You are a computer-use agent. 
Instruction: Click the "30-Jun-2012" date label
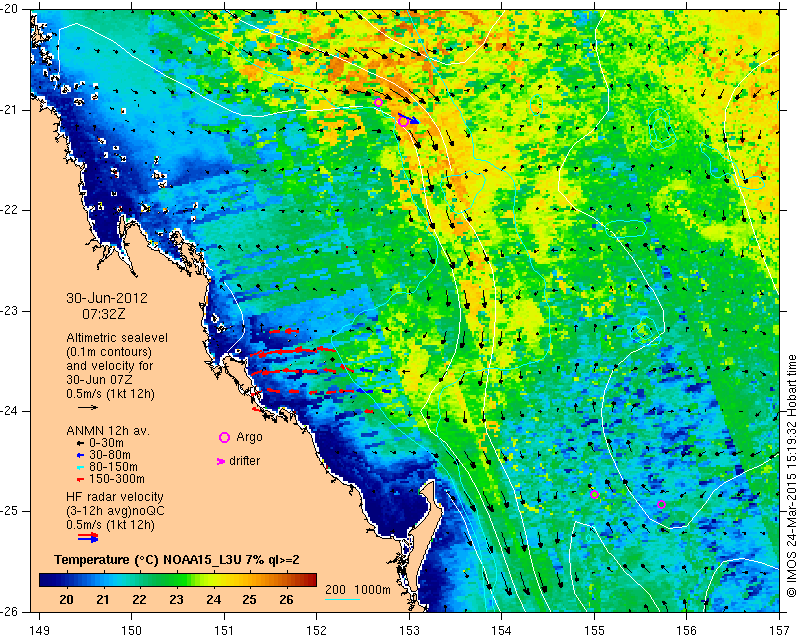tap(107, 298)
